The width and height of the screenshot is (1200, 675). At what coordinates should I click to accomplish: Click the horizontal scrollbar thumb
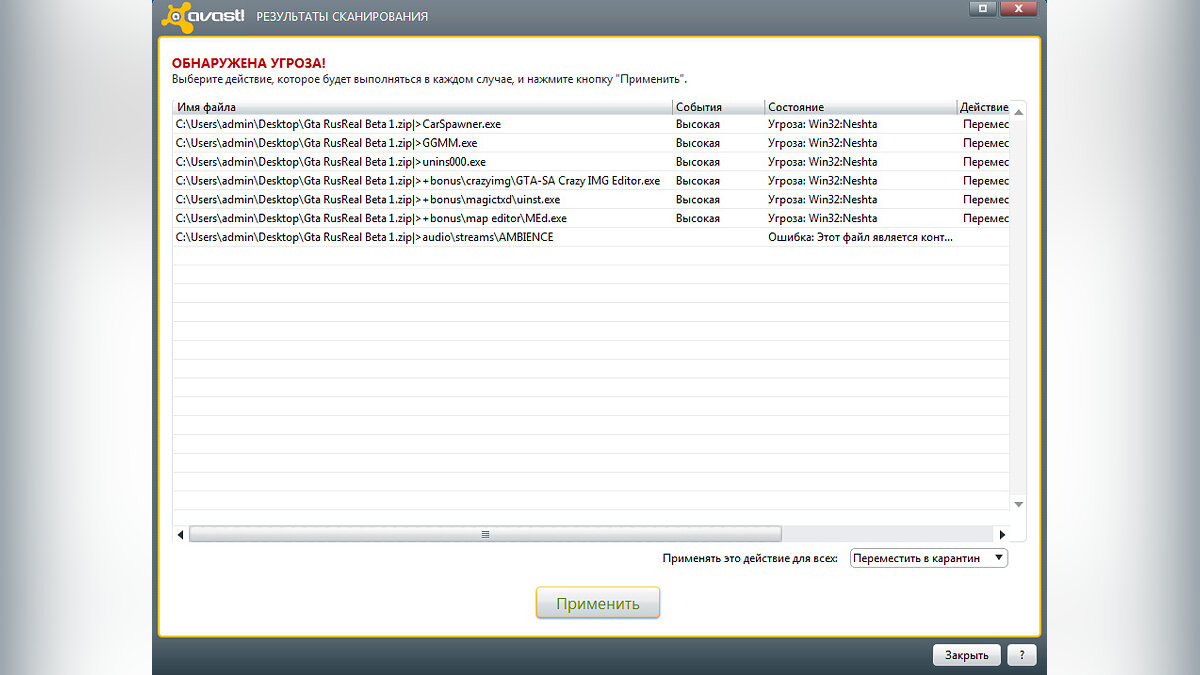coord(485,534)
